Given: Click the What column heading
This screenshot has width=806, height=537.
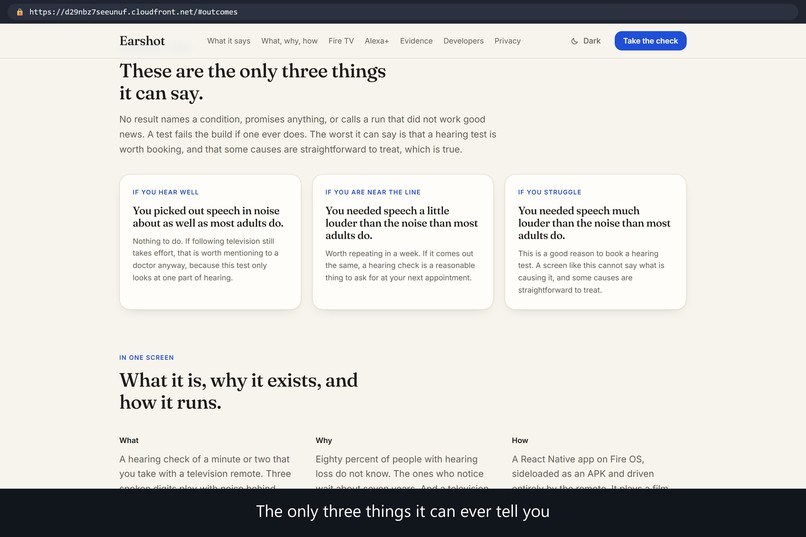Looking at the screenshot, I should (129, 440).
